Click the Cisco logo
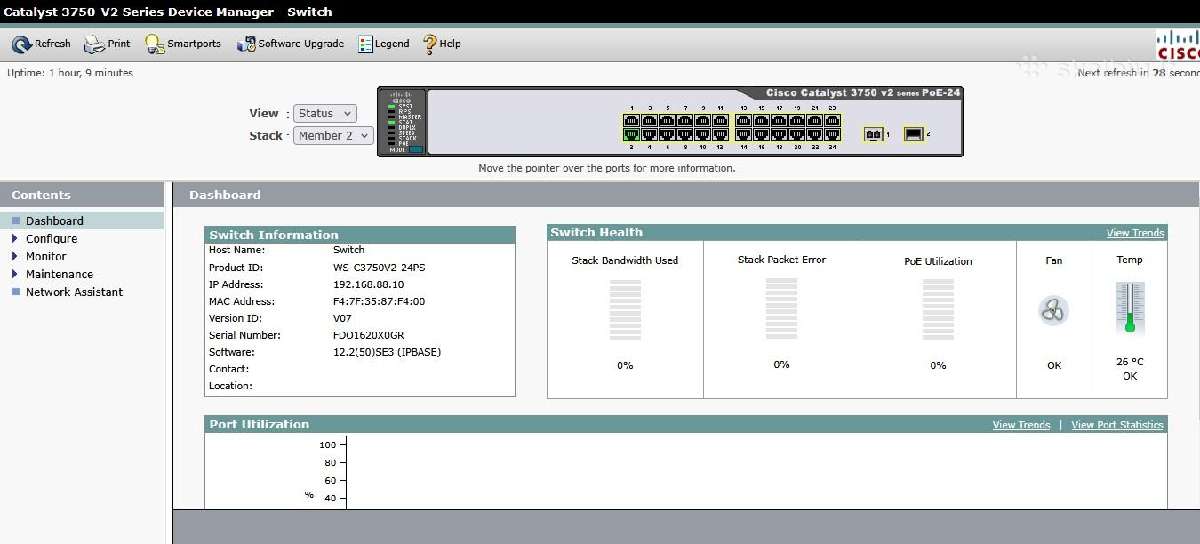The height and width of the screenshot is (544, 1200). [1178, 45]
